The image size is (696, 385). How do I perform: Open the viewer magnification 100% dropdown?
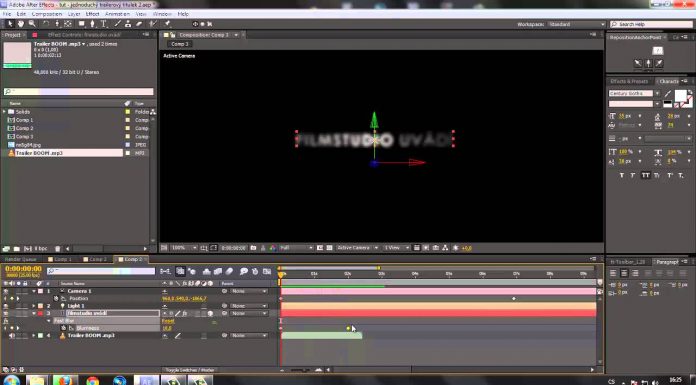pyautogui.click(x=183, y=248)
